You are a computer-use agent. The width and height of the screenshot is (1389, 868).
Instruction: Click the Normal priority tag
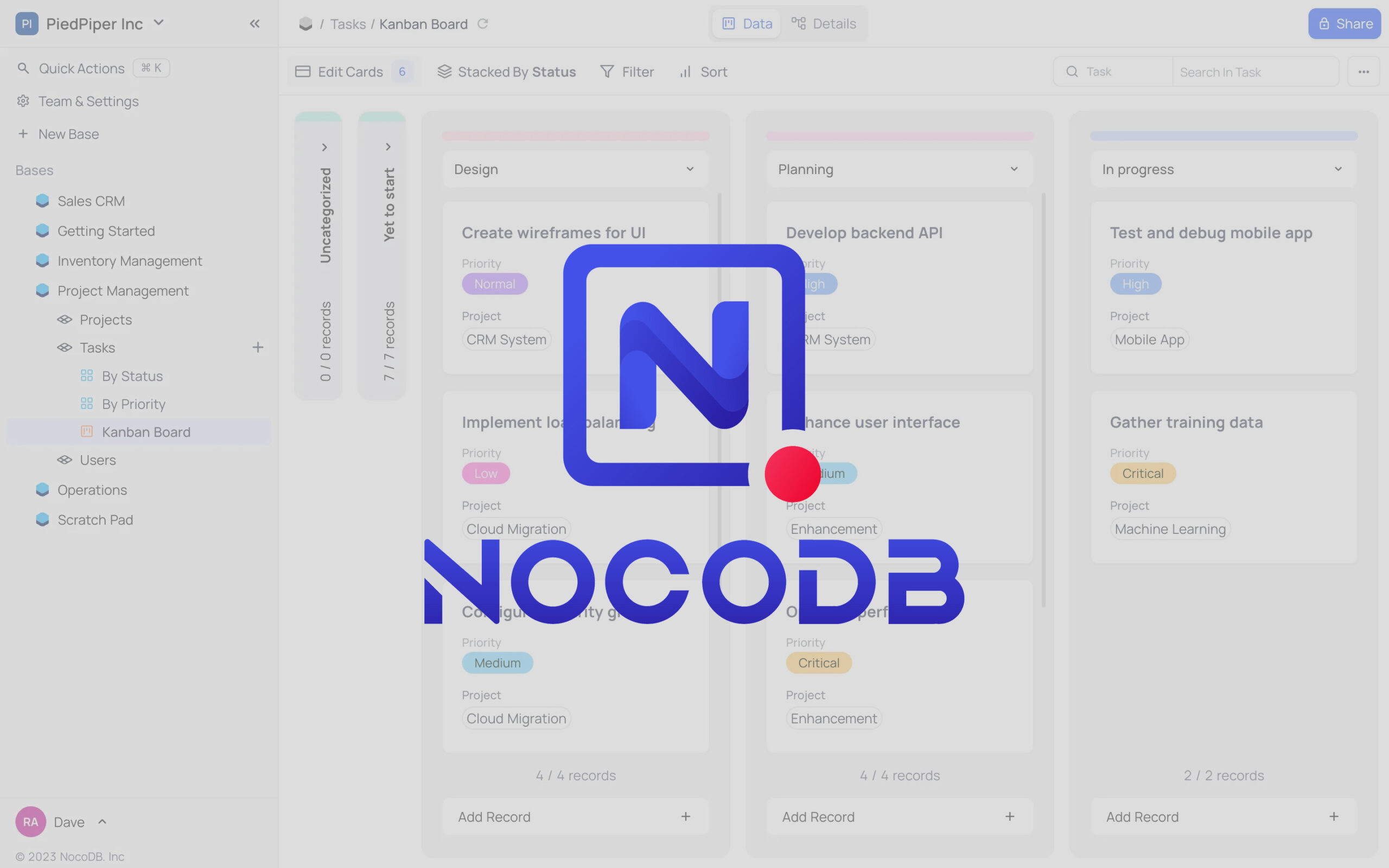[495, 284]
